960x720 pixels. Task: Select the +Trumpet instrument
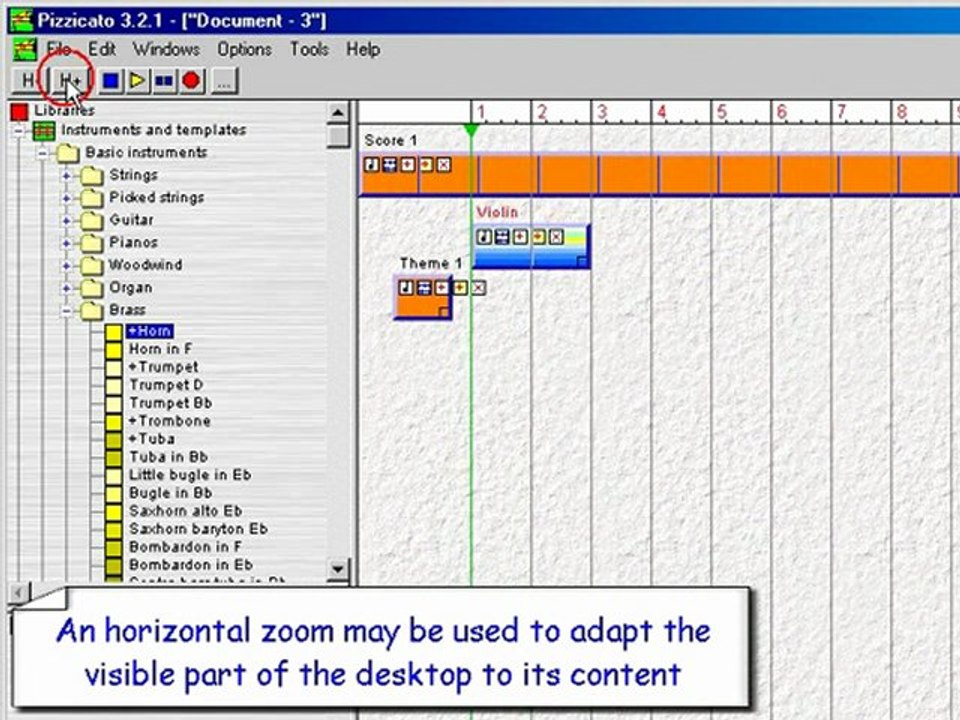(163, 367)
